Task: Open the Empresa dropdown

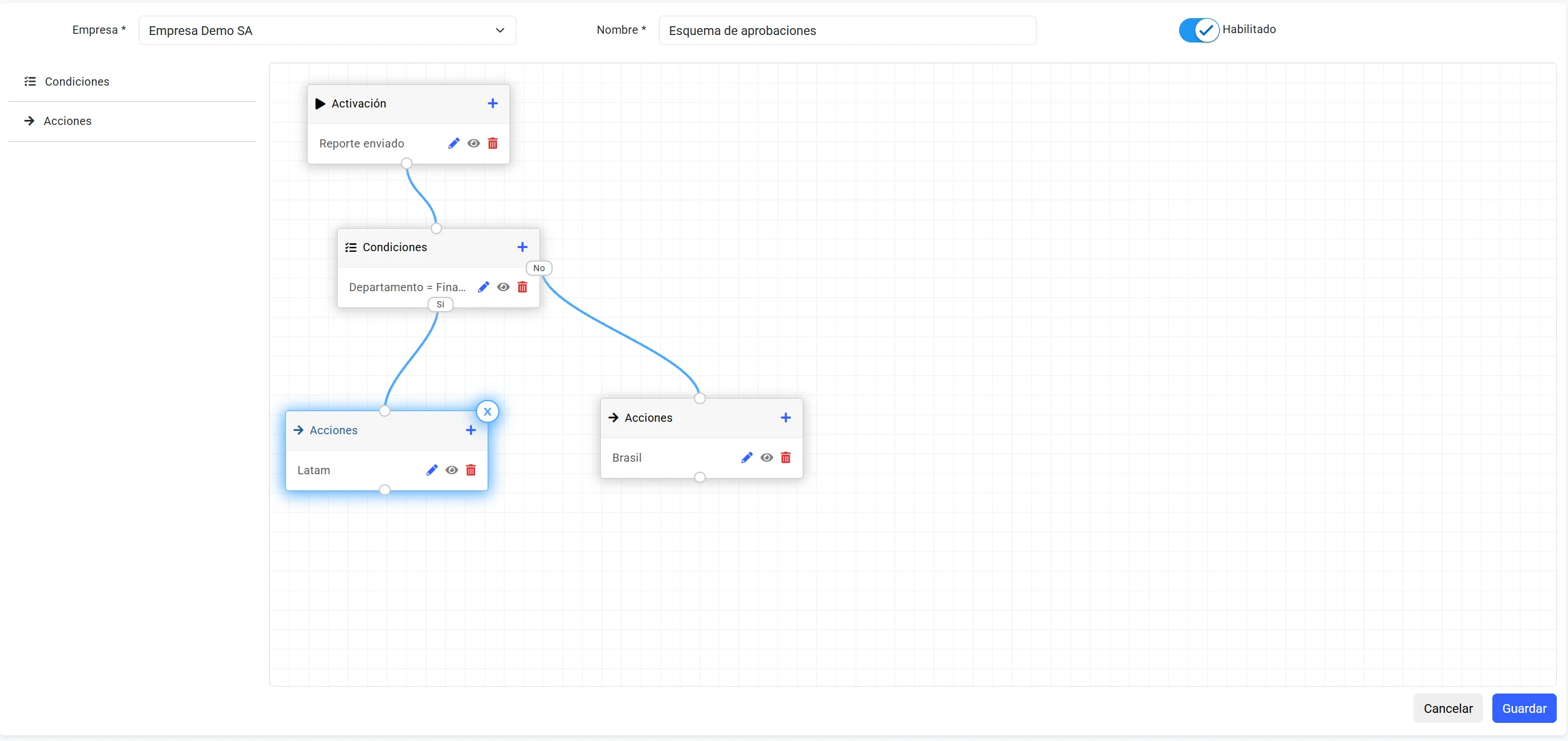Action: (x=328, y=31)
